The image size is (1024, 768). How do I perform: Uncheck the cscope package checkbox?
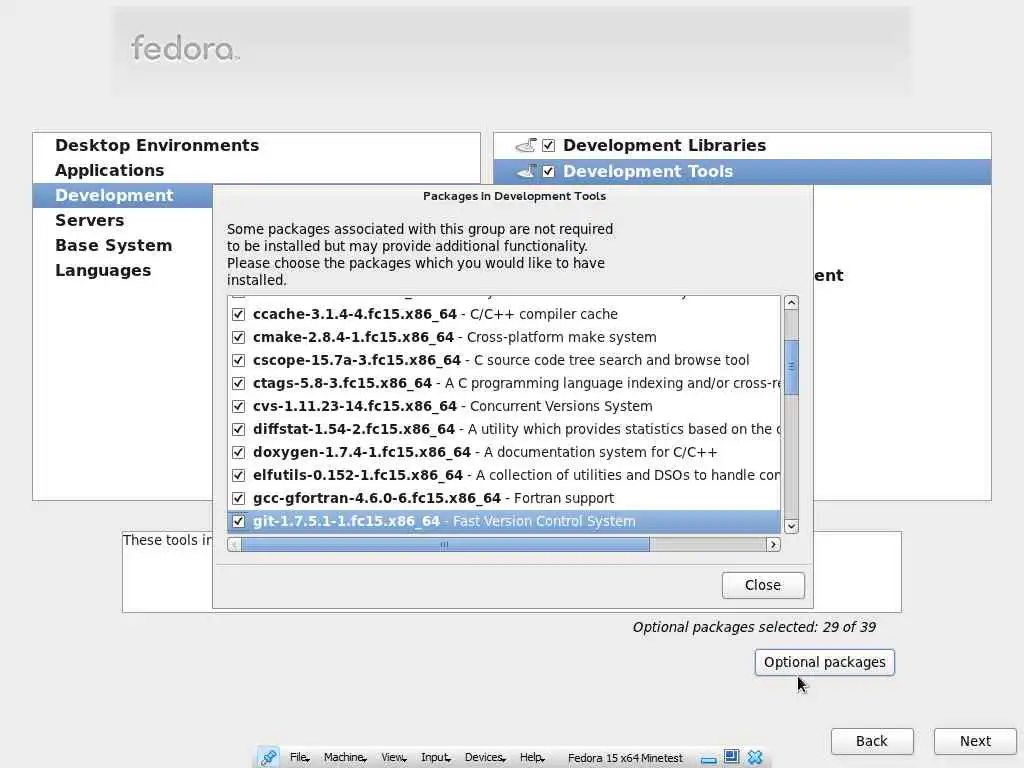[x=238, y=360]
